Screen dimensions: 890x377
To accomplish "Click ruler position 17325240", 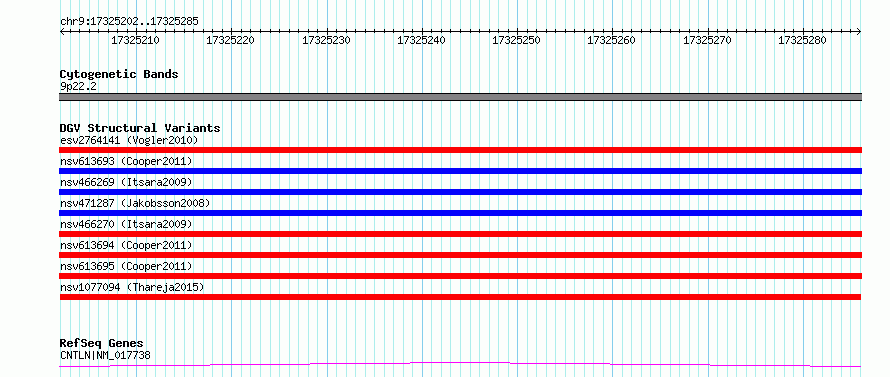I will pos(421,40).
